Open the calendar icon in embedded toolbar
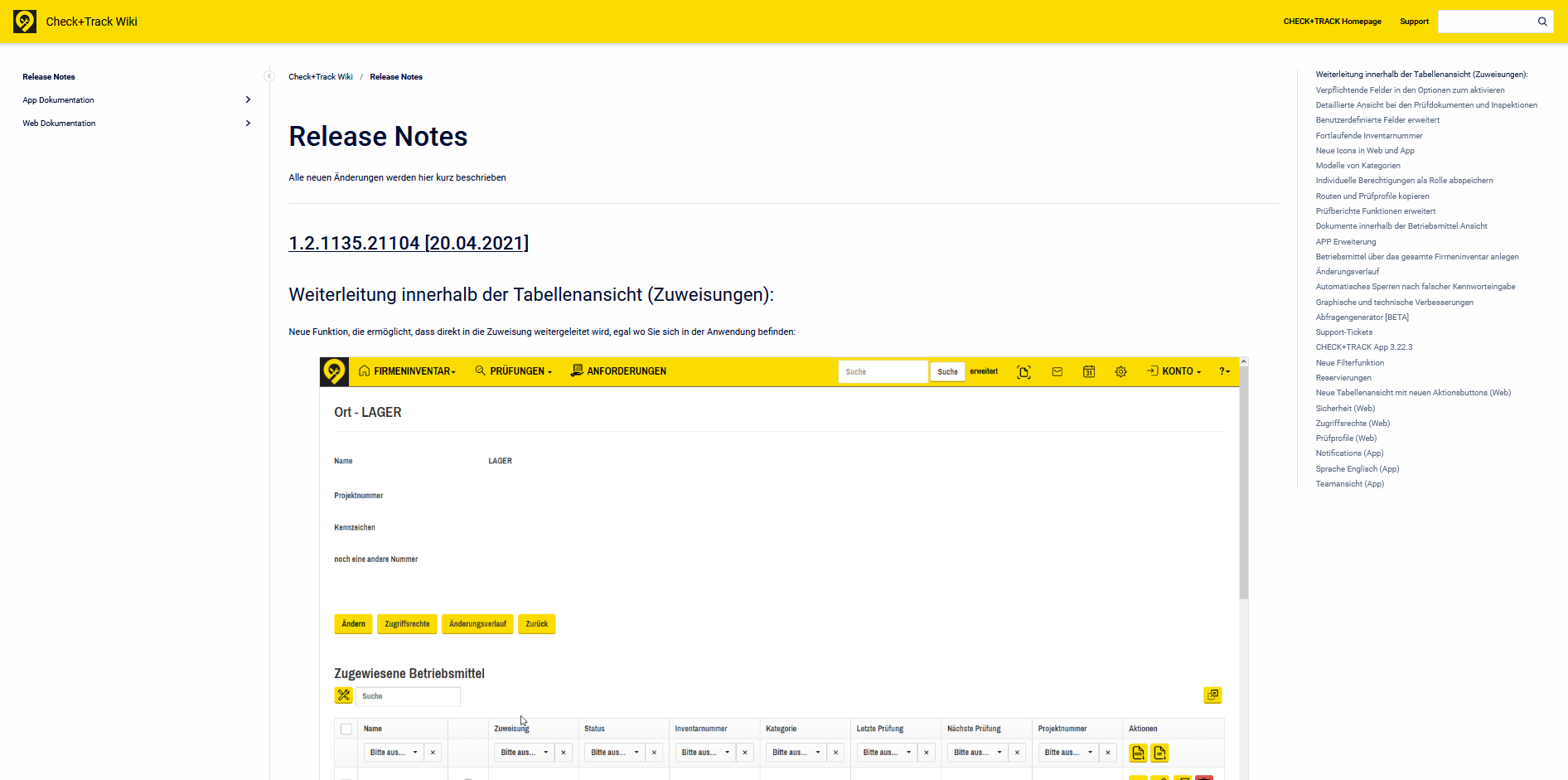1568x780 pixels. 1089,372
